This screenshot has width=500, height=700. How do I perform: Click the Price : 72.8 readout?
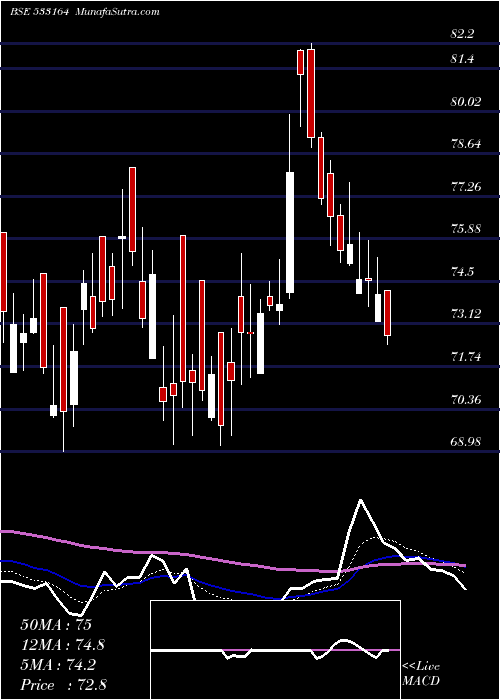pyautogui.click(x=62, y=685)
